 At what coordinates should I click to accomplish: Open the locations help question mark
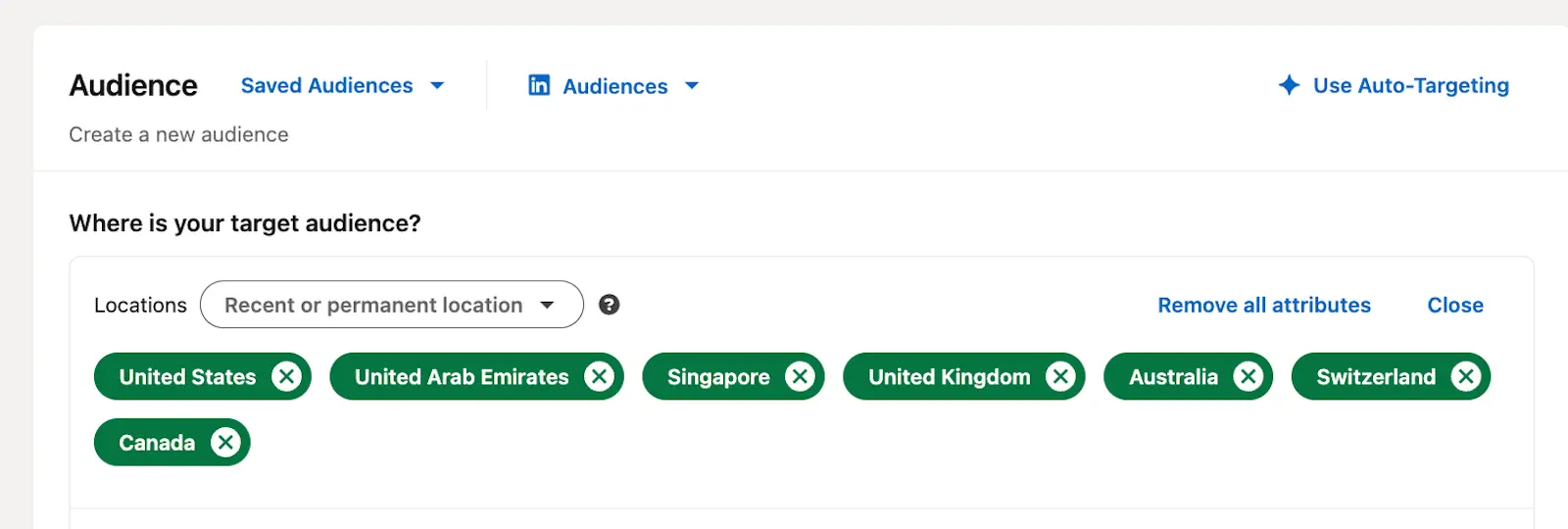(609, 305)
